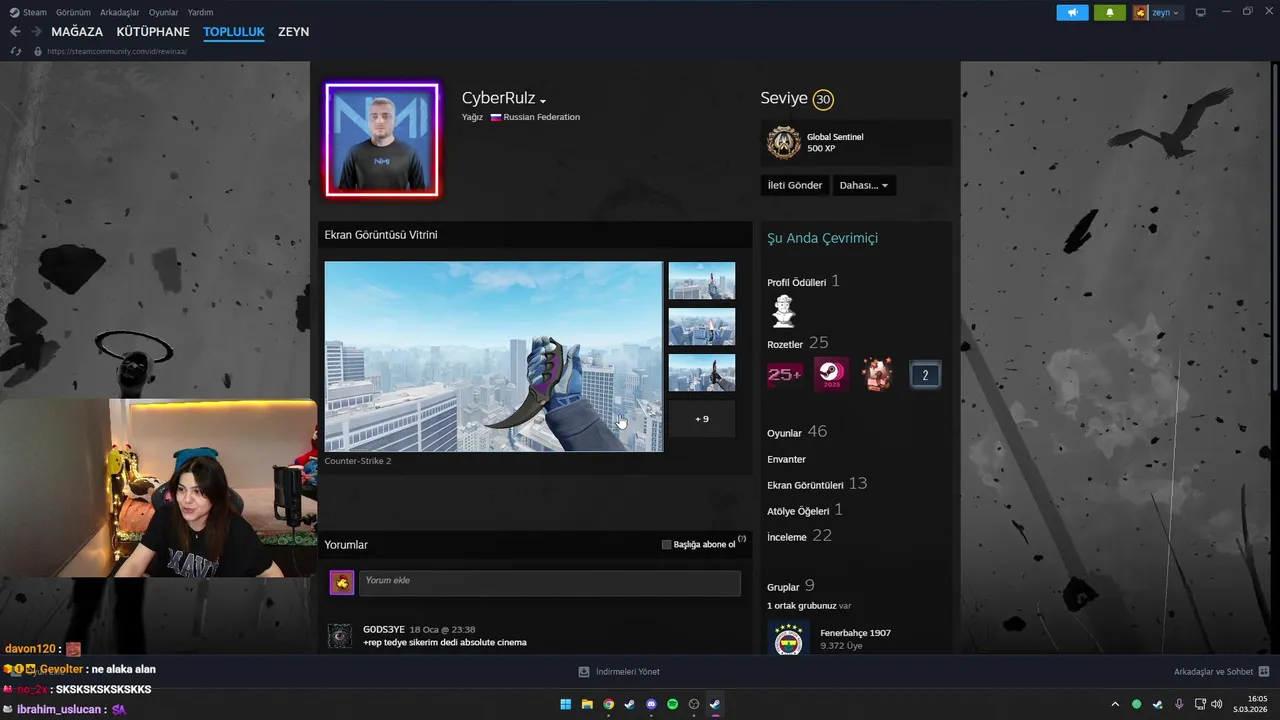Image resolution: width=1280 pixels, height=720 pixels.
Task: Open 'İnceleme' reviews link
Action: click(x=786, y=537)
